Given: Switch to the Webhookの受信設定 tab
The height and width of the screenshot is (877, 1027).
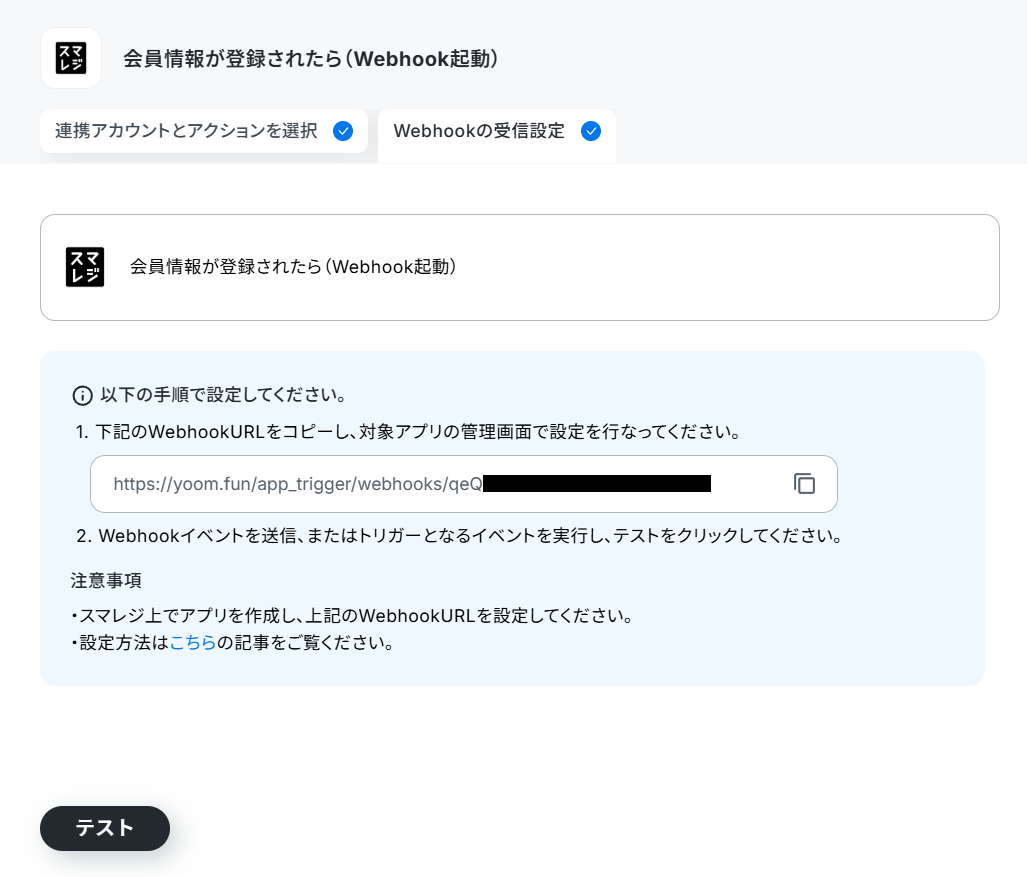Looking at the screenshot, I should tap(496, 132).
